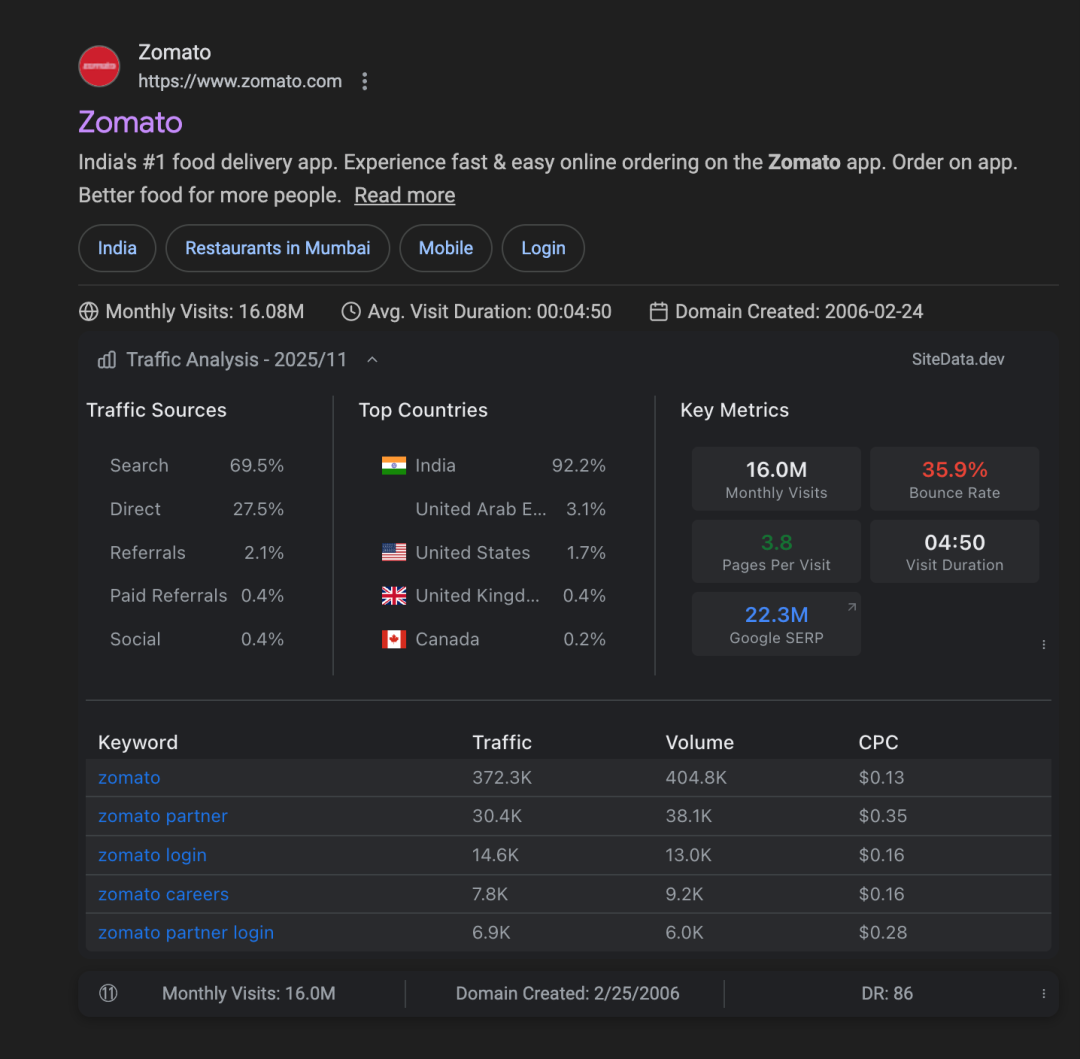Viewport: 1080px width, 1059px height.
Task: Click the Domain Created: 2006-02-24 text
Action: click(799, 311)
